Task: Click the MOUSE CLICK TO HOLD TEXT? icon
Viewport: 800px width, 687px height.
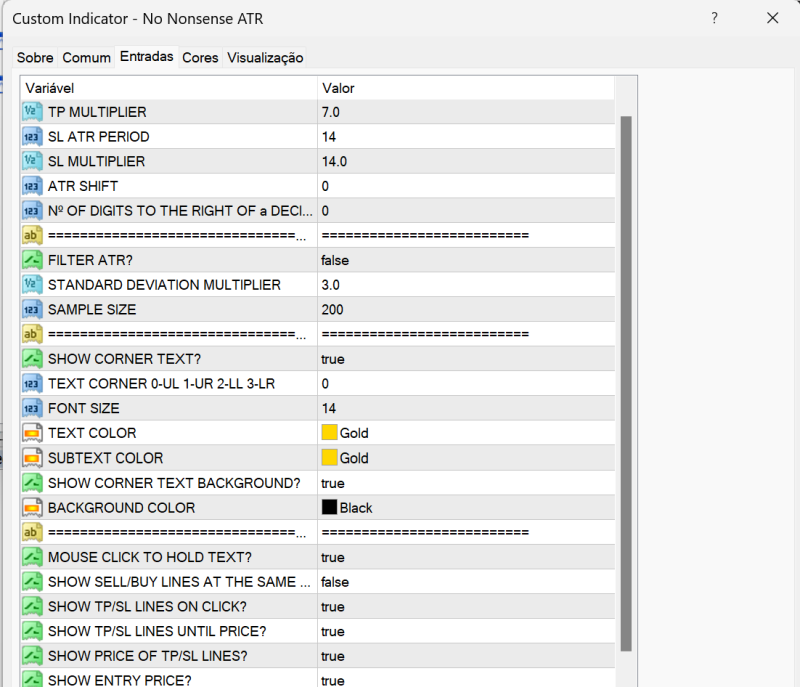Action: click(x=32, y=557)
